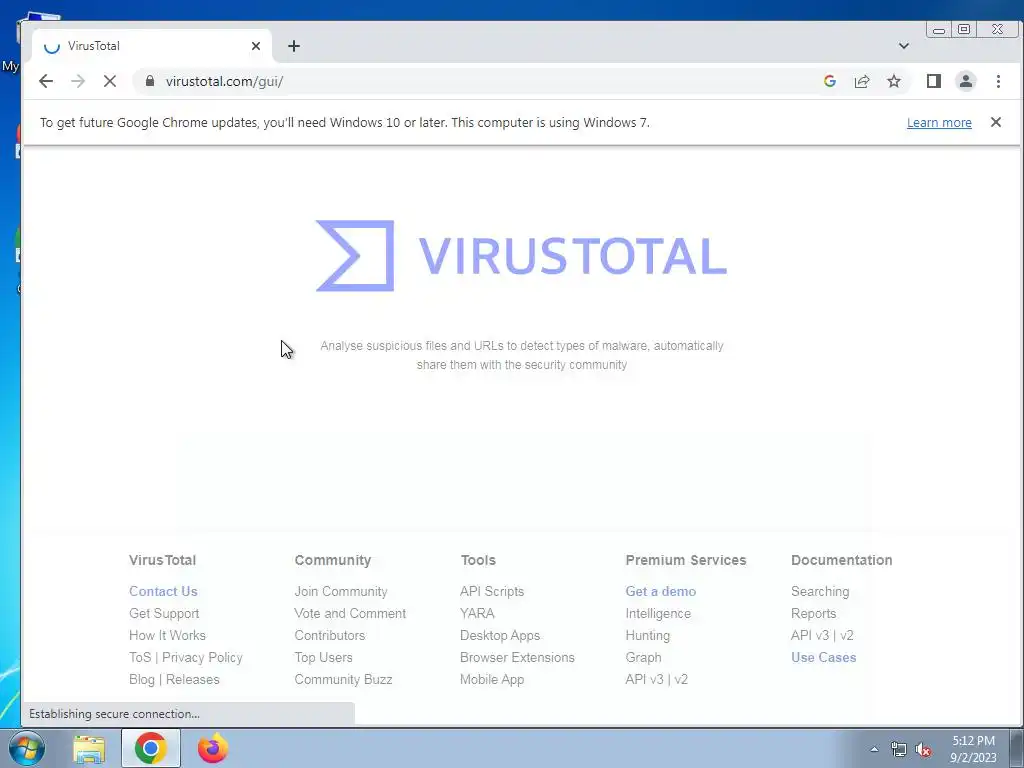This screenshot has width=1024, height=768.
Task: Open the Graph link
Action: 643,658
